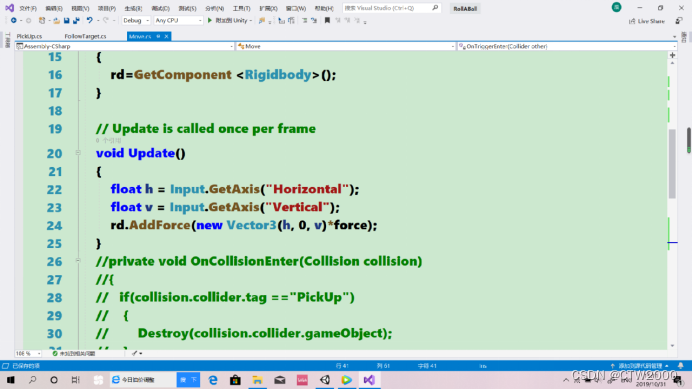Click the editor scroll up arrow
This screenshot has height=390, width=693.
(672, 64)
